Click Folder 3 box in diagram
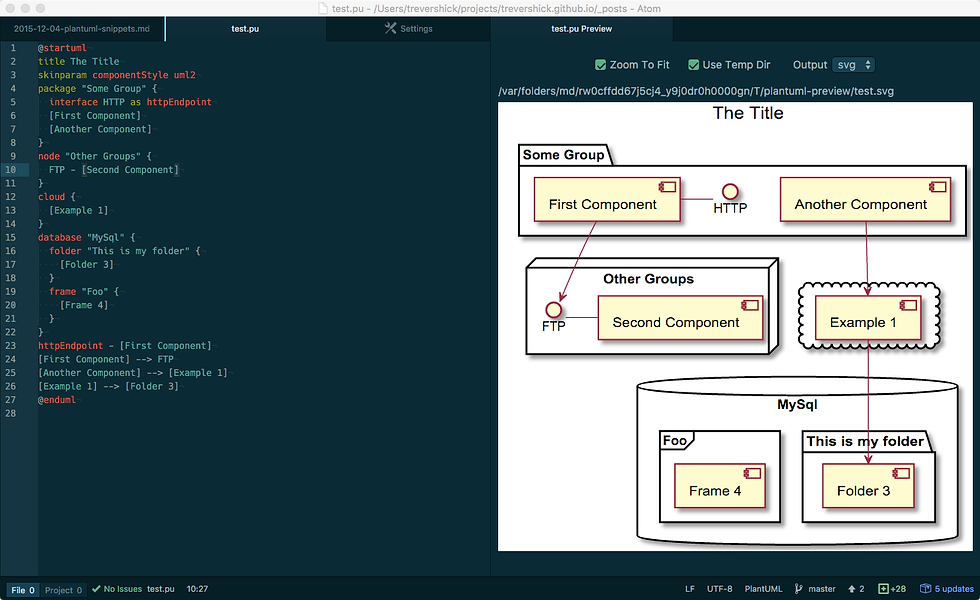The image size is (980, 600). point(868,486)
